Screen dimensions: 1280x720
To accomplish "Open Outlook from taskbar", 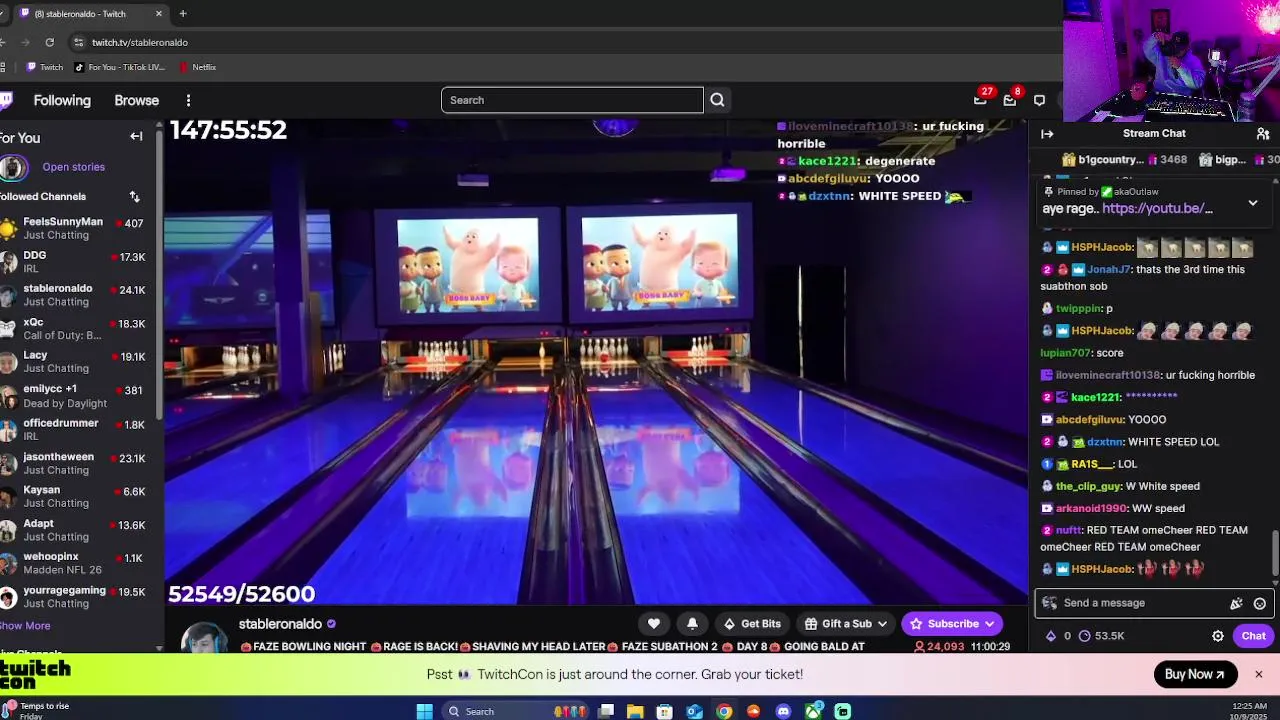I will (695, 711).
